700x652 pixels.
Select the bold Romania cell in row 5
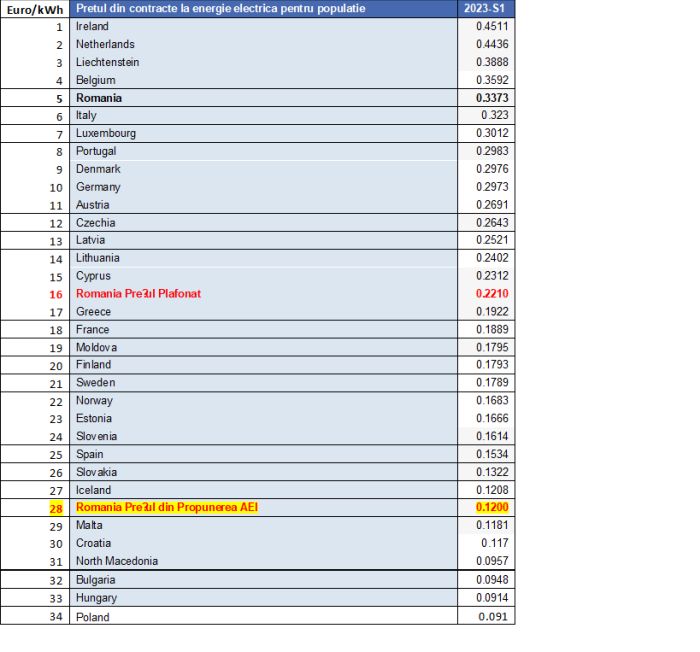[x=263, y=98]
